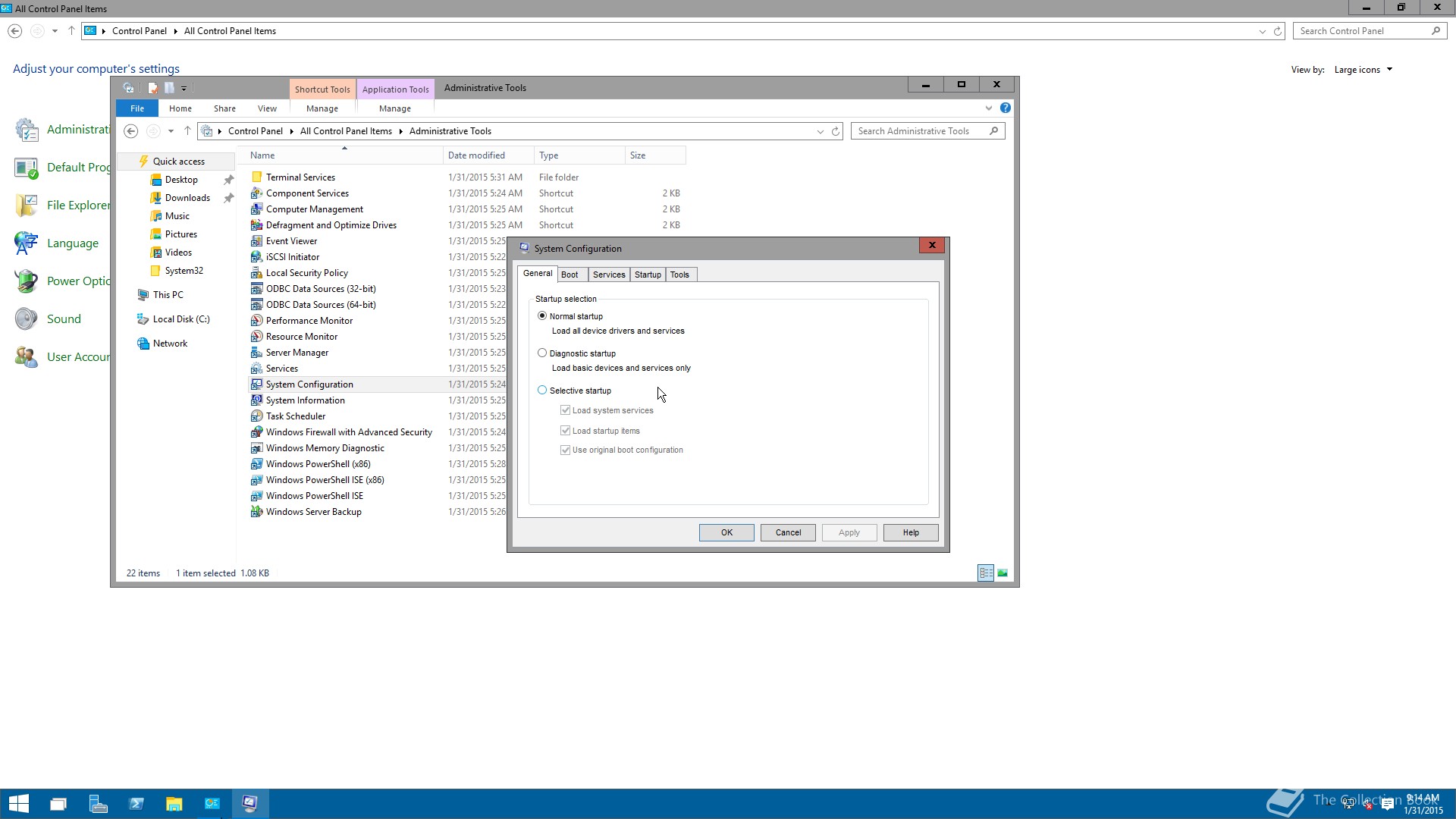Select Downloads in Quick access

(187, 198)
